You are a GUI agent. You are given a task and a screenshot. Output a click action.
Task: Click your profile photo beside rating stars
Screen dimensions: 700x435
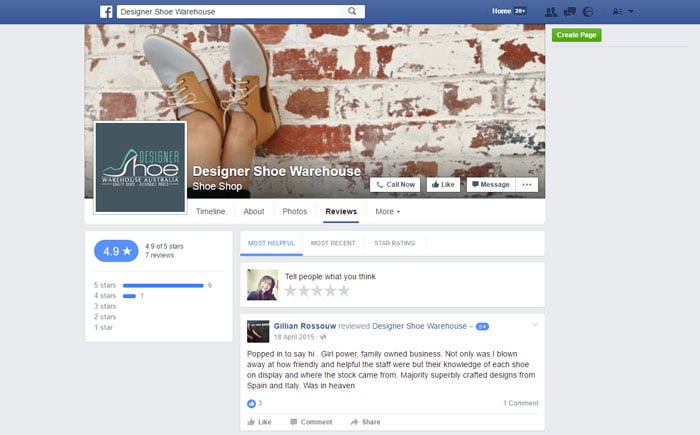click(x=262, y=284)
